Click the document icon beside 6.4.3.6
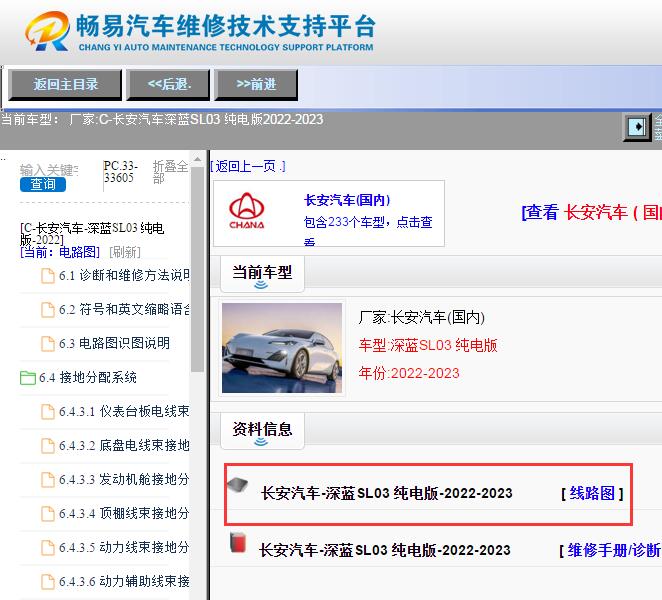 (48, 582)
